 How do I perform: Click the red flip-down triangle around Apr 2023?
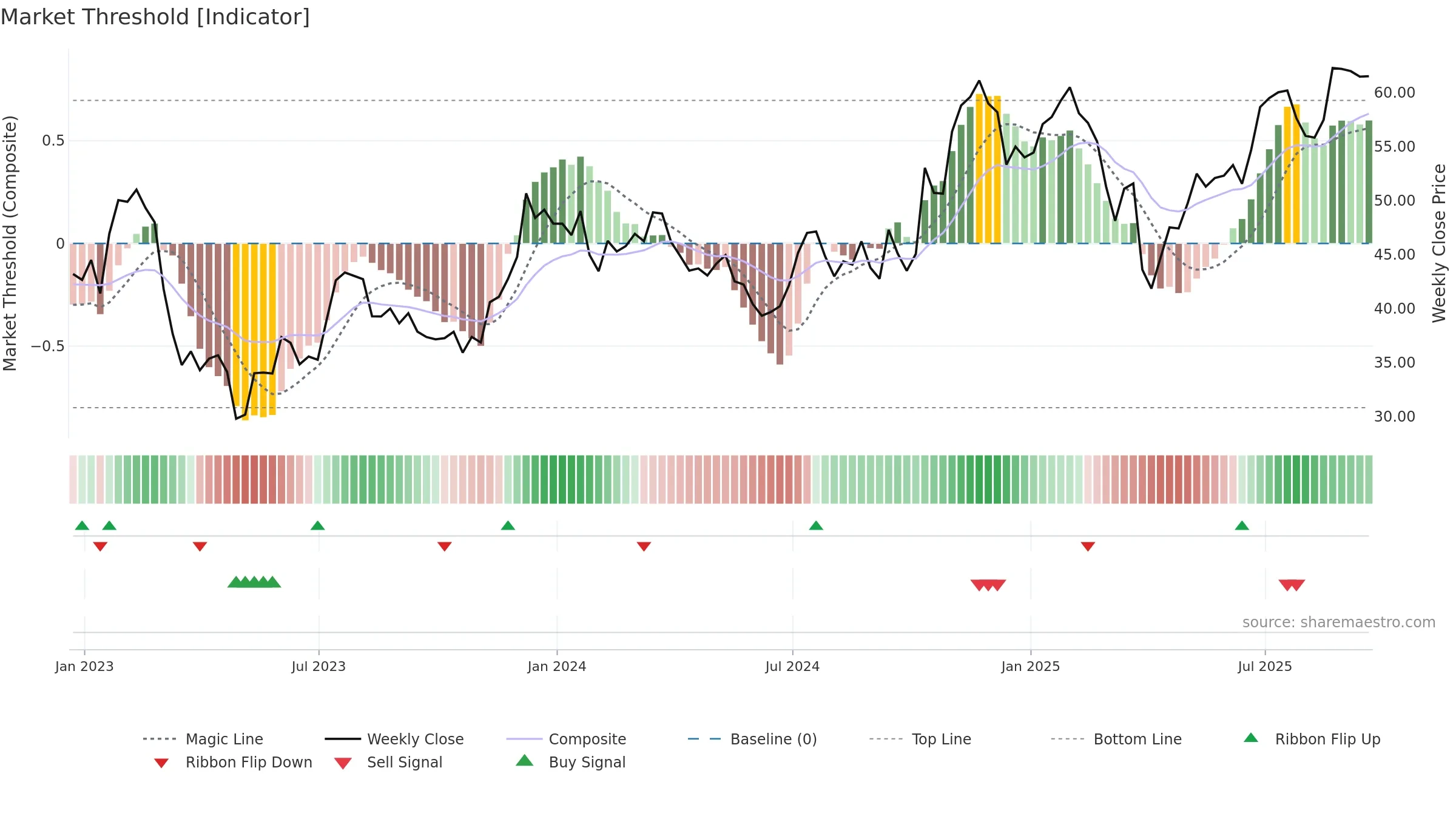click(200, 547)
